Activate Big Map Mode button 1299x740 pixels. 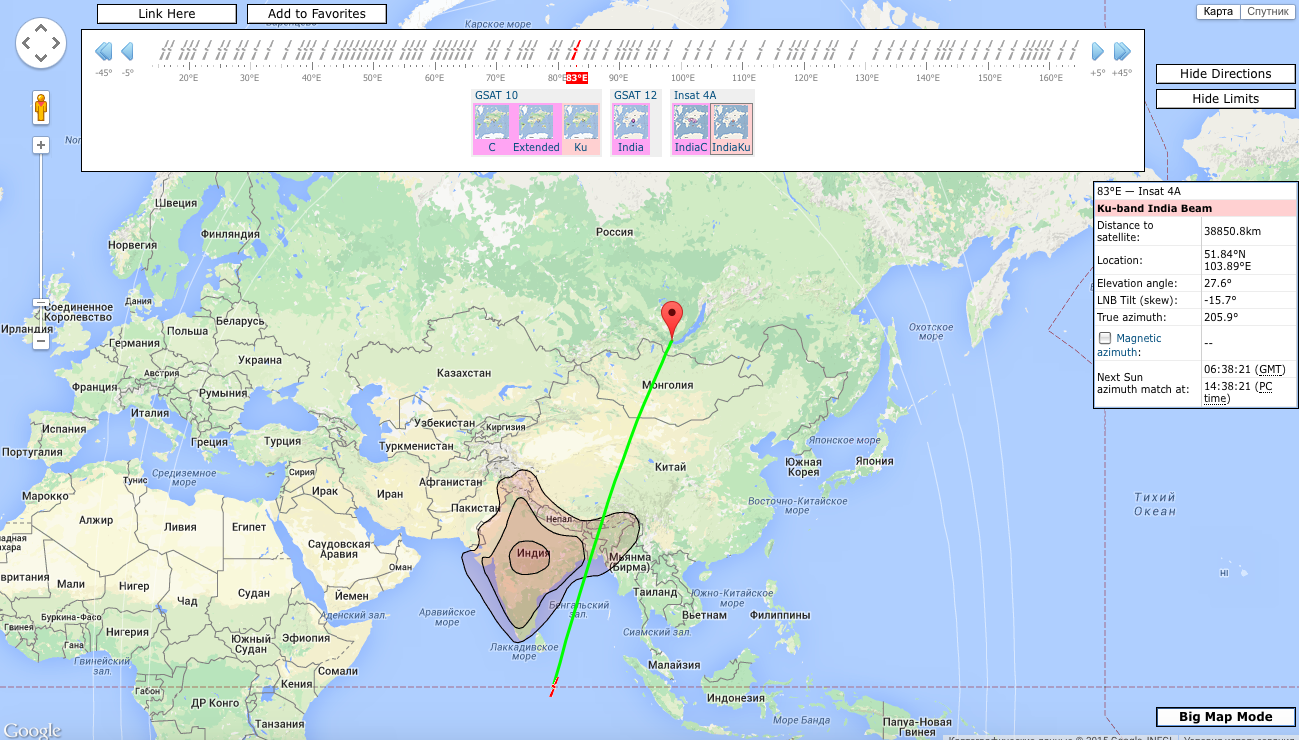pyautogui.click(x=1226, y=717)
